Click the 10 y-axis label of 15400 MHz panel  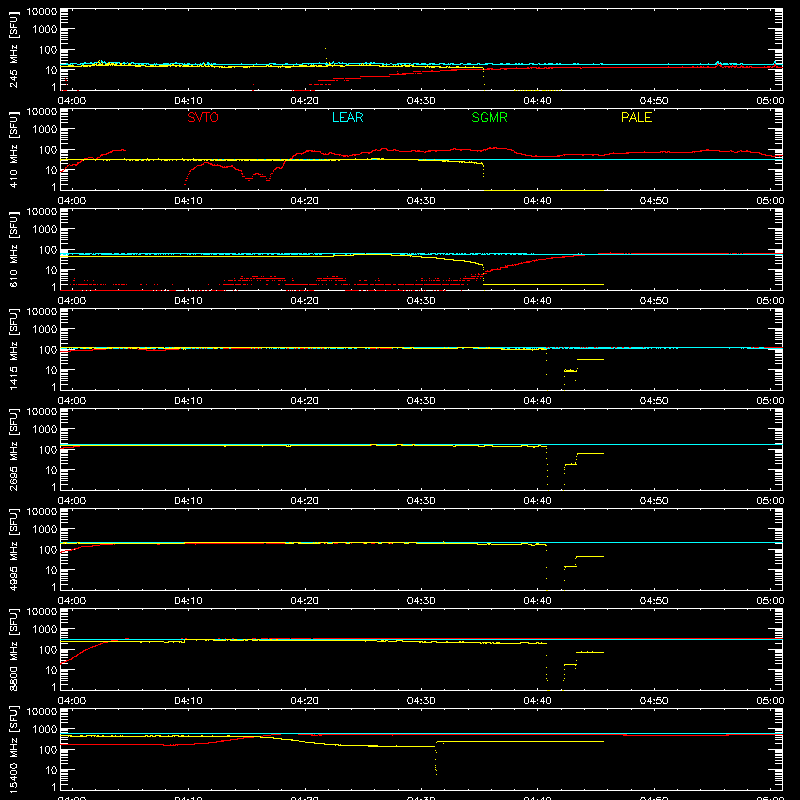[51, 770]
